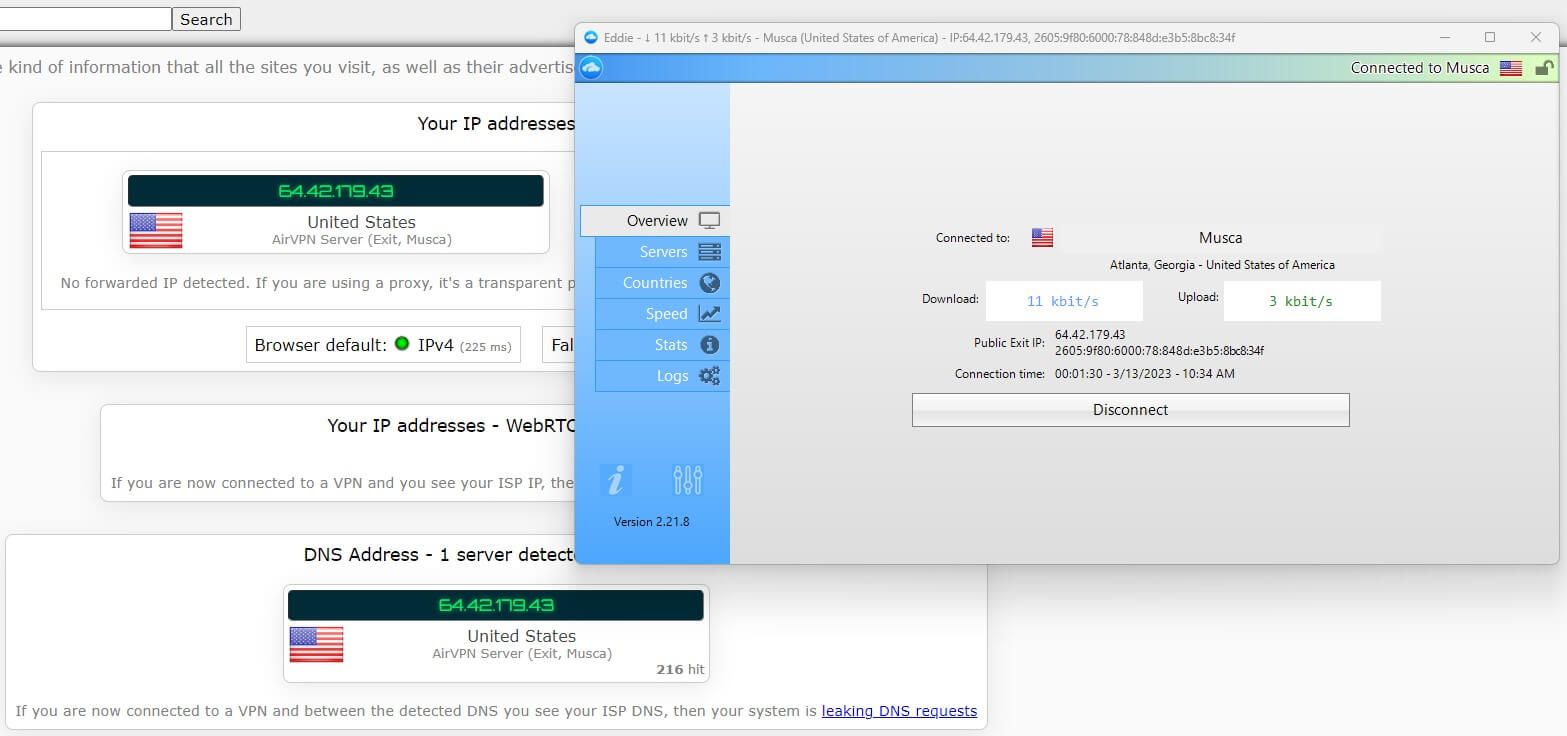The width and height of the screenshot is (1567, 736).
Task: Minimize the Eddie window
Action: pyautogui.click(x=1445, y=37)
